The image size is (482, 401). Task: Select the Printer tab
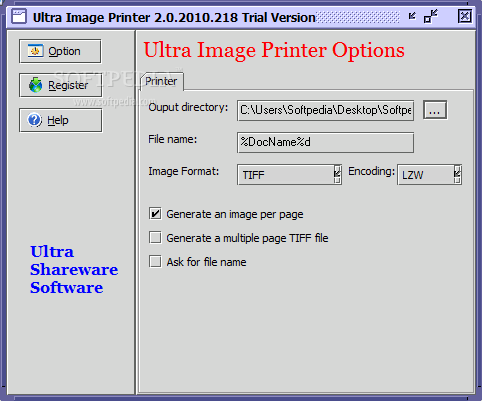[161, 81]
